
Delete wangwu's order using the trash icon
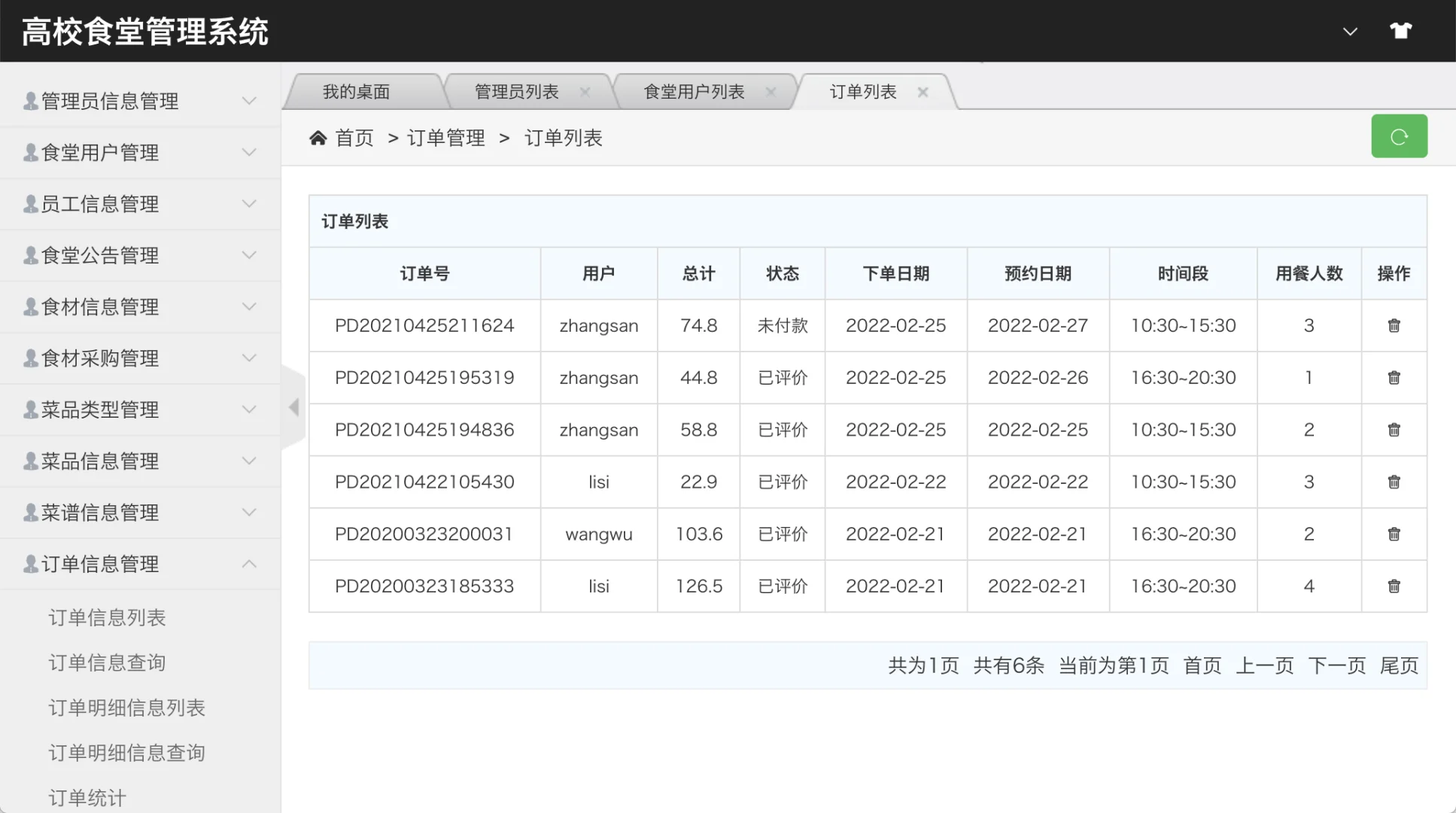[1394, 534]
